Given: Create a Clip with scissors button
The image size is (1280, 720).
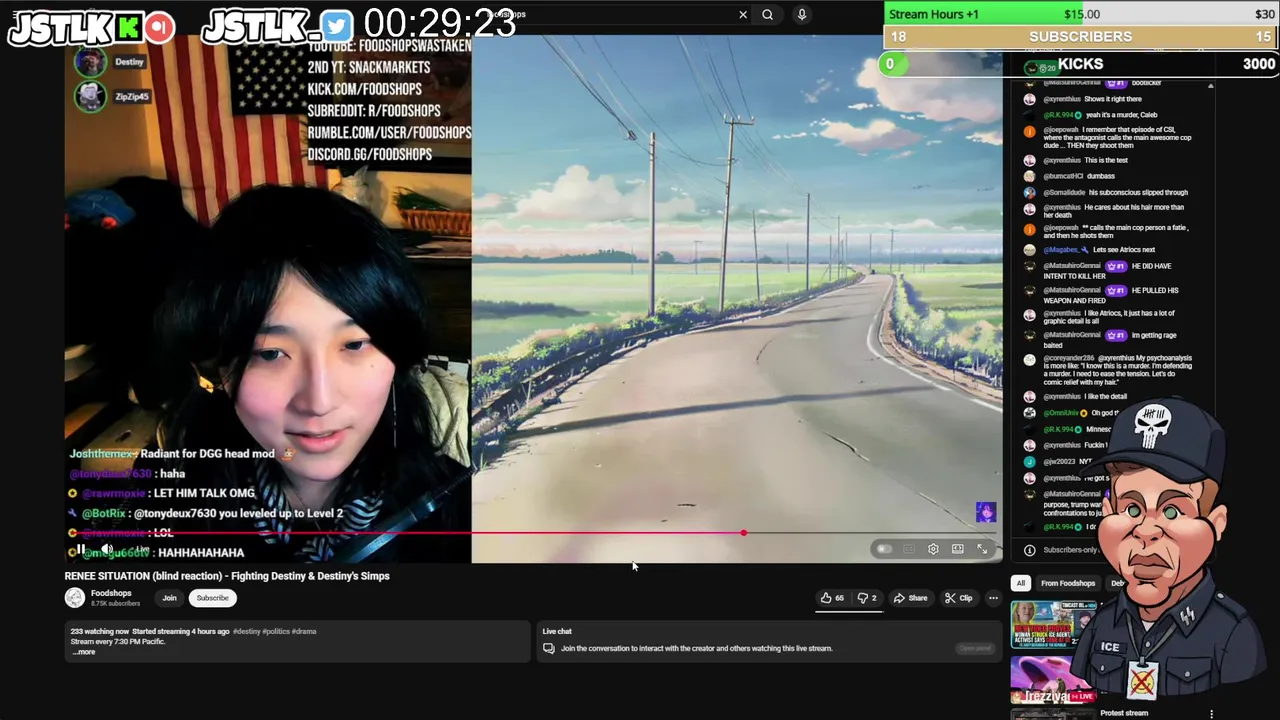Looking at the screenshot, I should coord(959,598).
